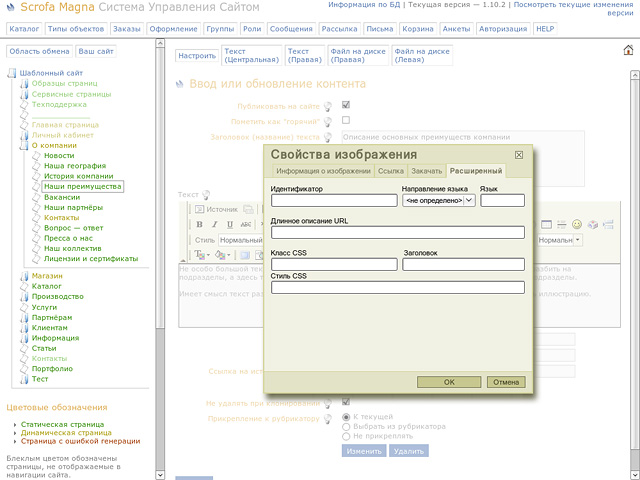The height and width of the screenshot is (480, 640).
Task: Click the page icon beside Вакансии
Action: click(36, 197)
